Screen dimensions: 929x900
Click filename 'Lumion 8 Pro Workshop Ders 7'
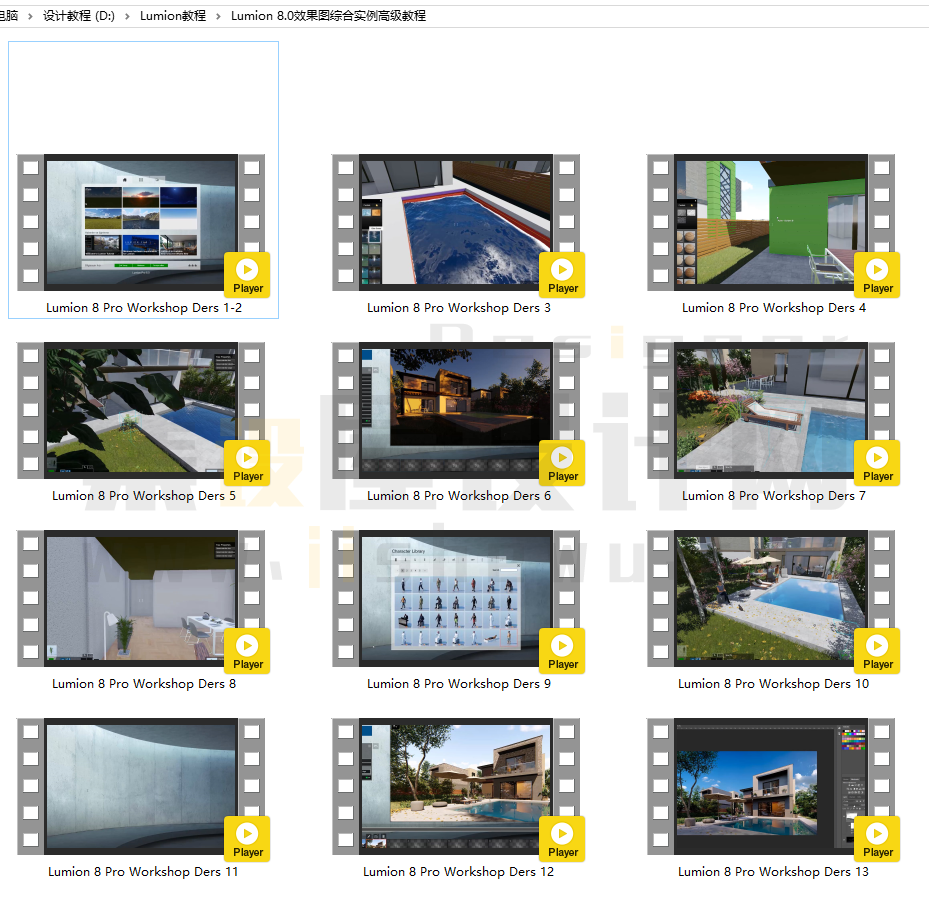pyautogui.click(x=774, y=496)
